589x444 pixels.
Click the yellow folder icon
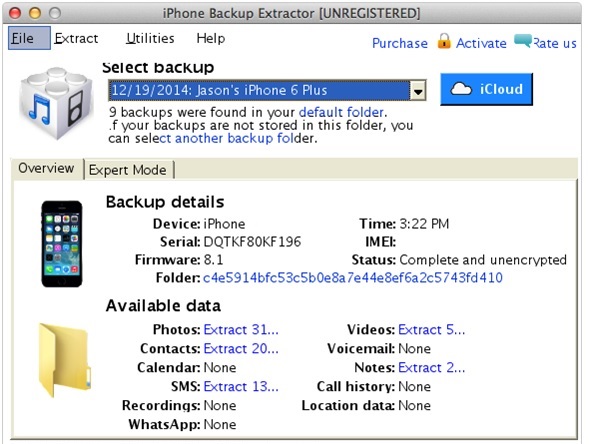(65, 360)
